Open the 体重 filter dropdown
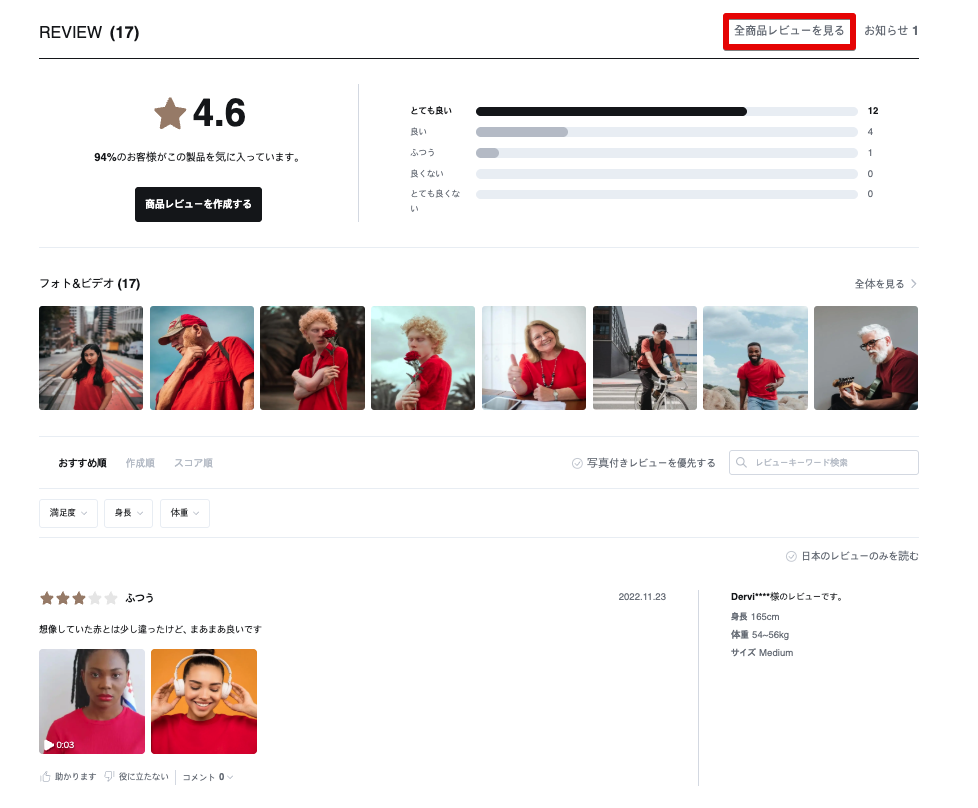 coord(185,513)
